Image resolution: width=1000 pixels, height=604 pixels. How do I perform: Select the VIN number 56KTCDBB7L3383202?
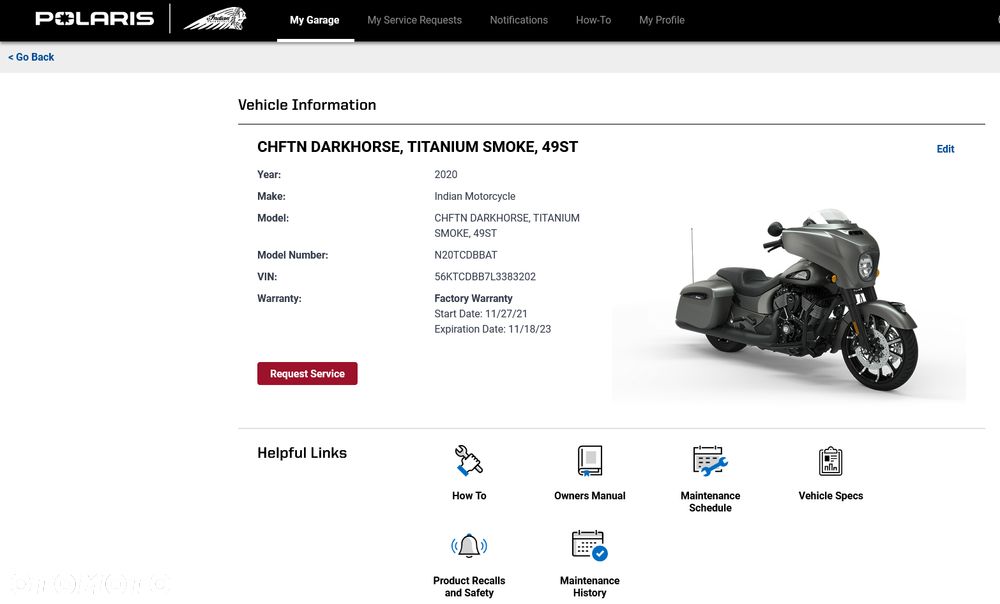[x=485, y=277]
